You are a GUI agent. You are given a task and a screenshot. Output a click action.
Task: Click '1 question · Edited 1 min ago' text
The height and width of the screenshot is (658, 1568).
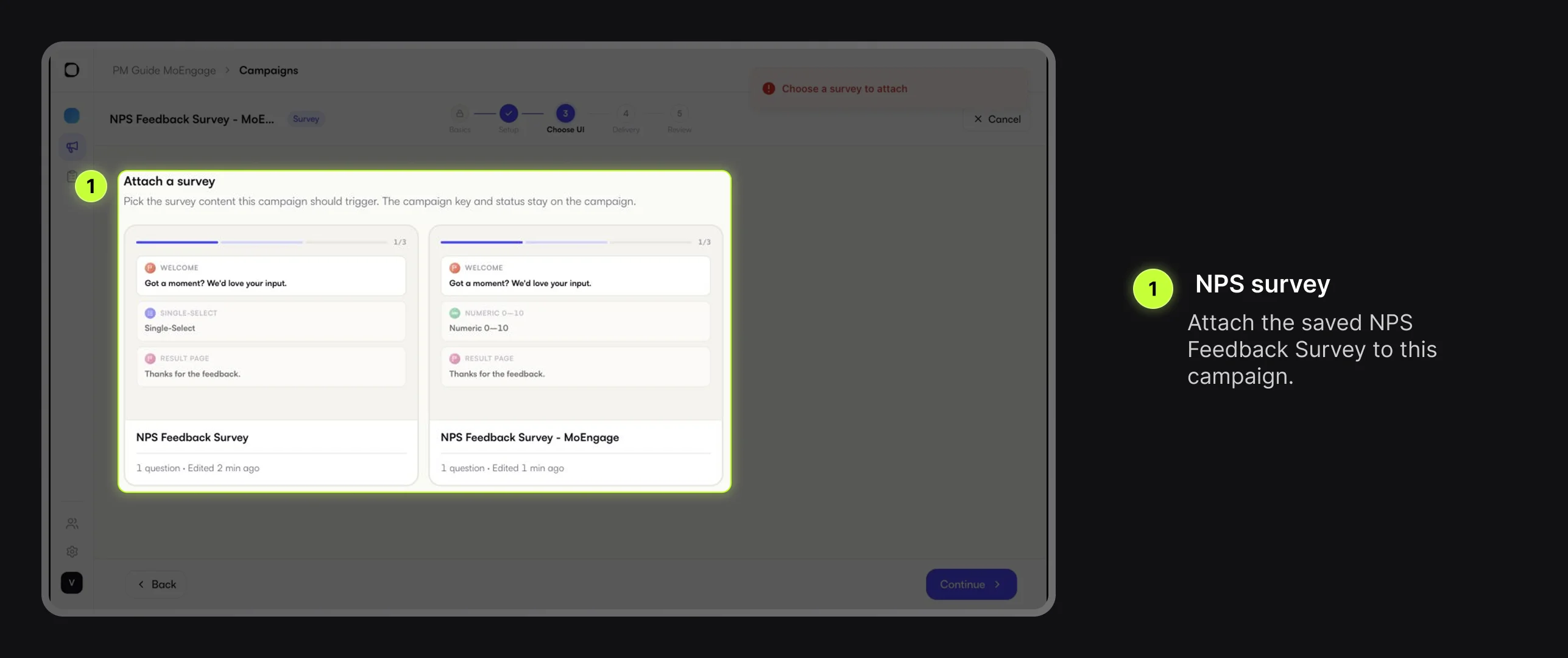tap(503, 469)
